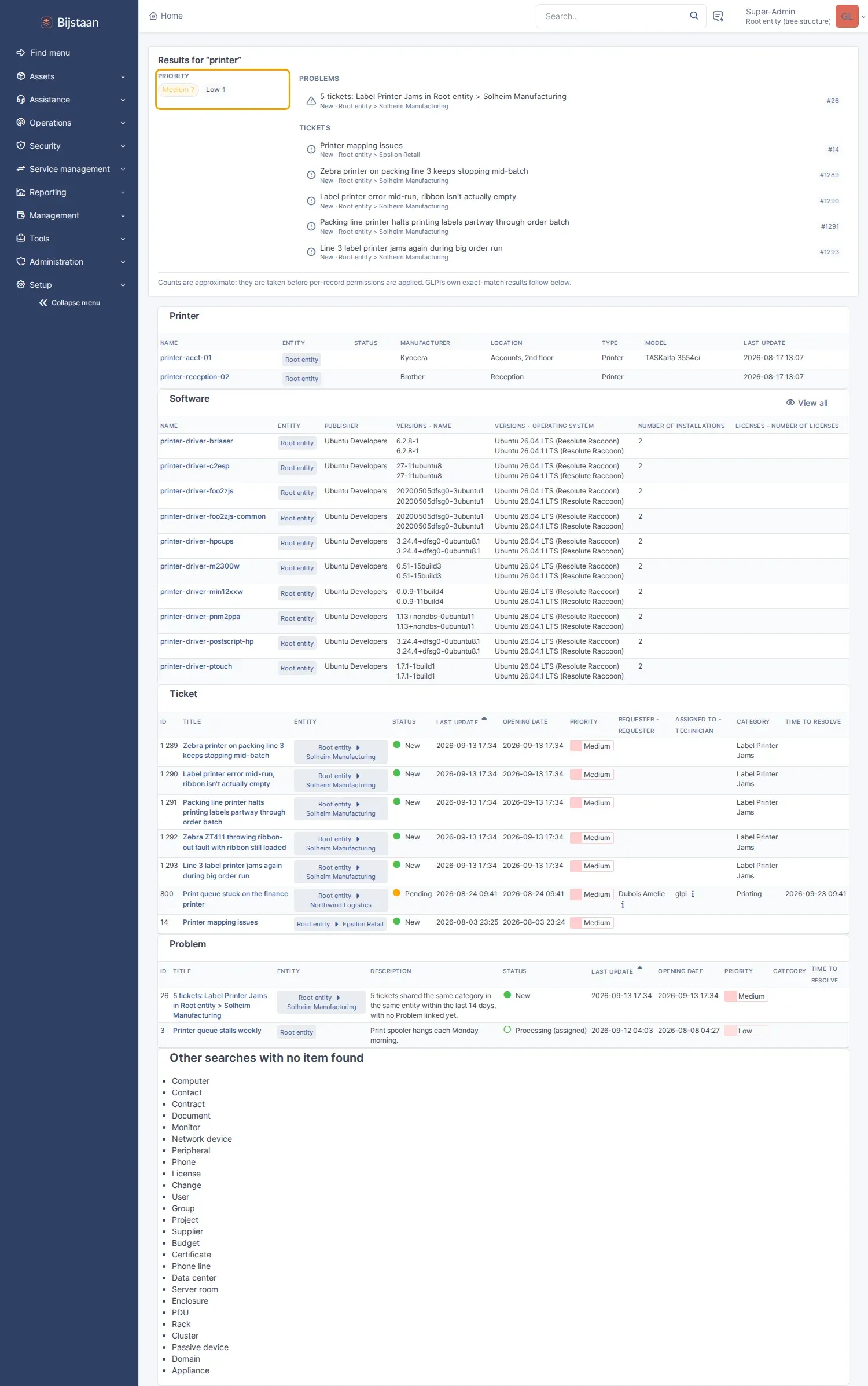The height and width of the screenshot is (1386, 868).
Task: Click the Assets cube icon in sidebar
Action: pos(21,76)
